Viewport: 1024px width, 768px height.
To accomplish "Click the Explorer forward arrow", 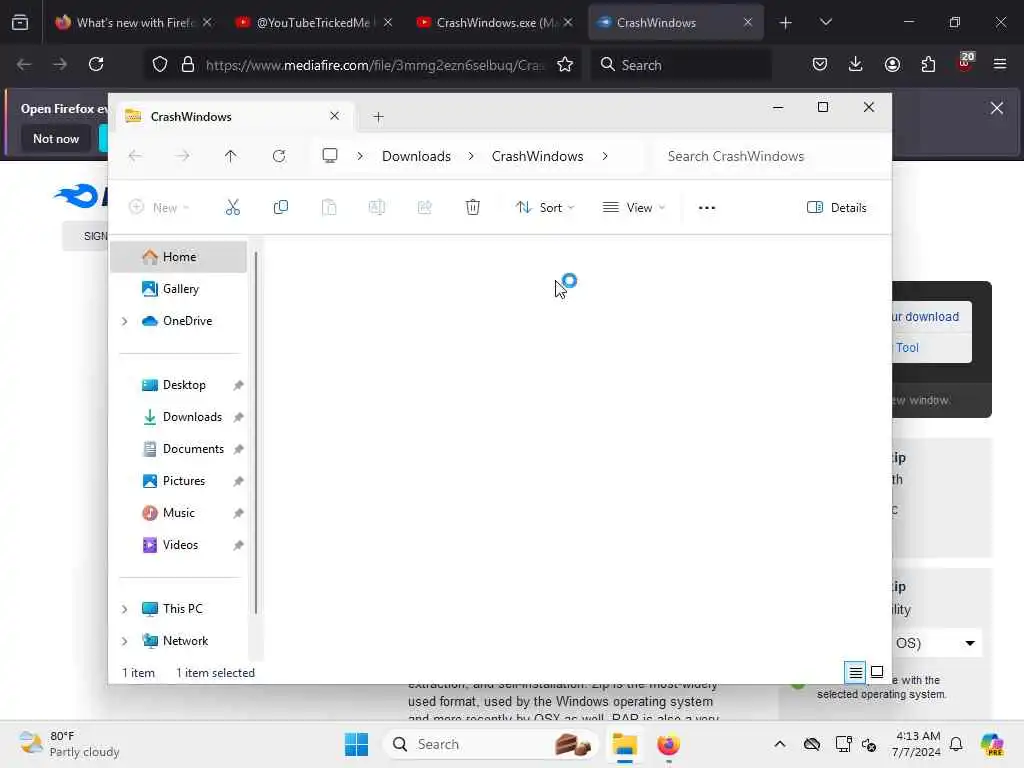I will (x=183, y=156).
